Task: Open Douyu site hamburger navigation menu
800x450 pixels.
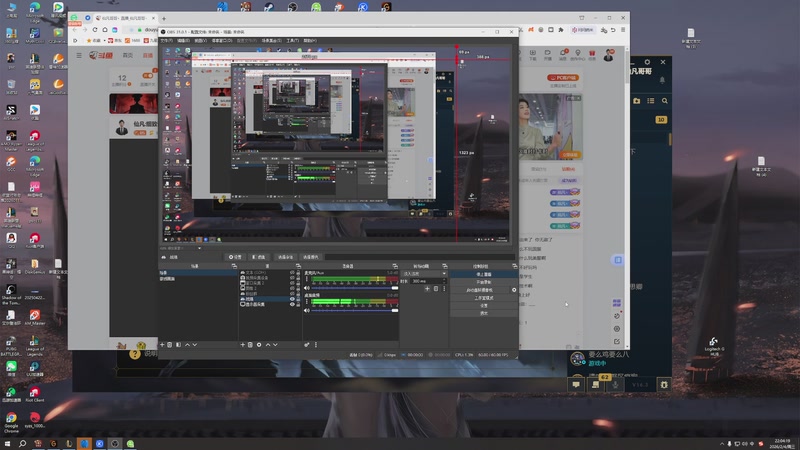Action: 79,55
